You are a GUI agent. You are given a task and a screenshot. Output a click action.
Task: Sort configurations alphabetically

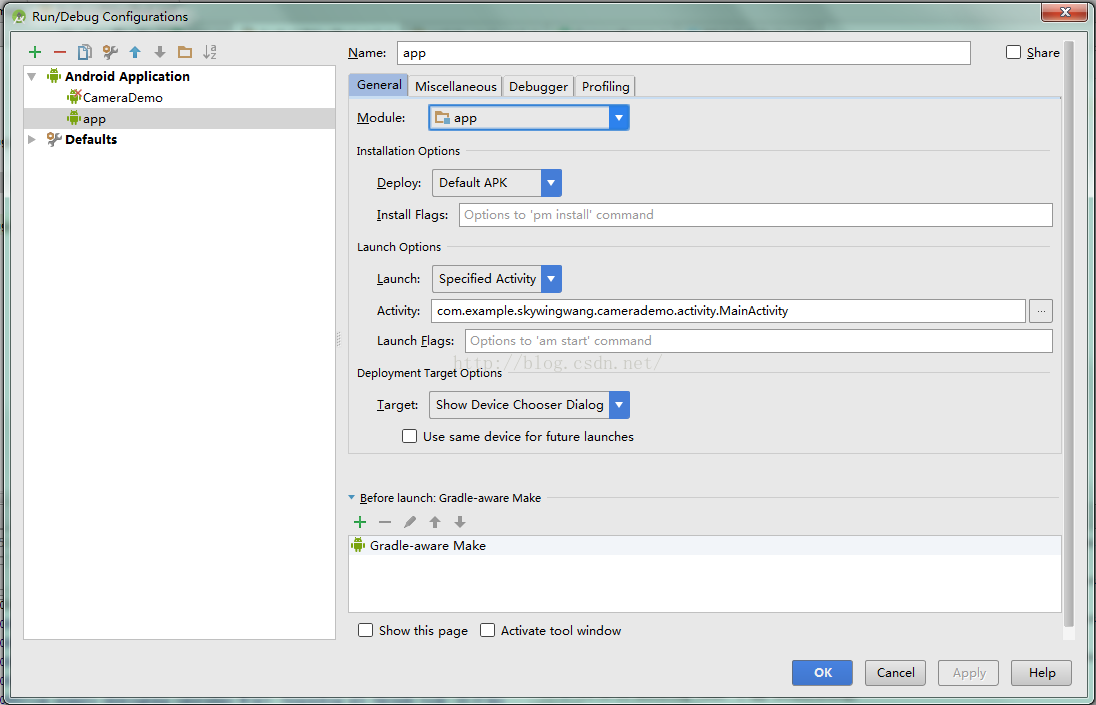[210, 52]
